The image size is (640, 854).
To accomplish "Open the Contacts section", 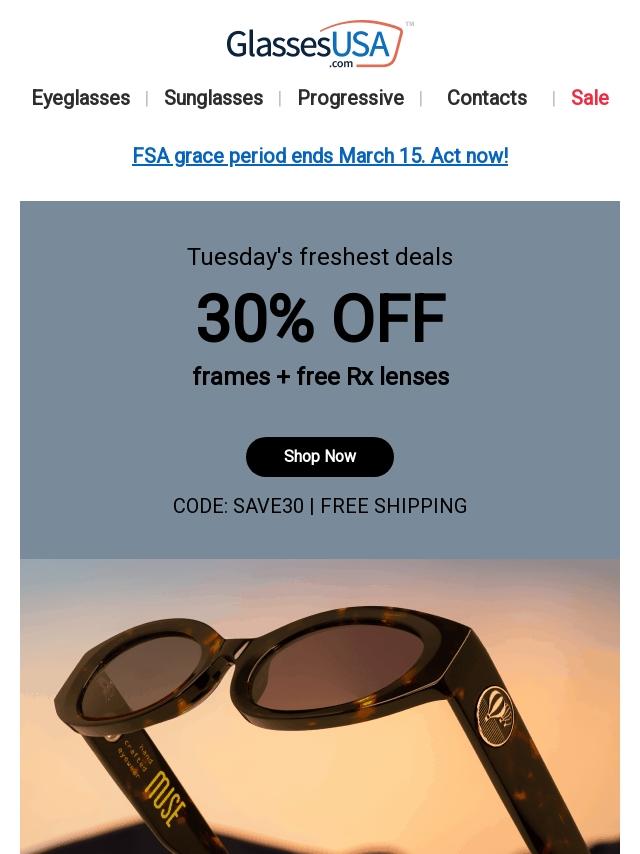I will click(486, 98).
